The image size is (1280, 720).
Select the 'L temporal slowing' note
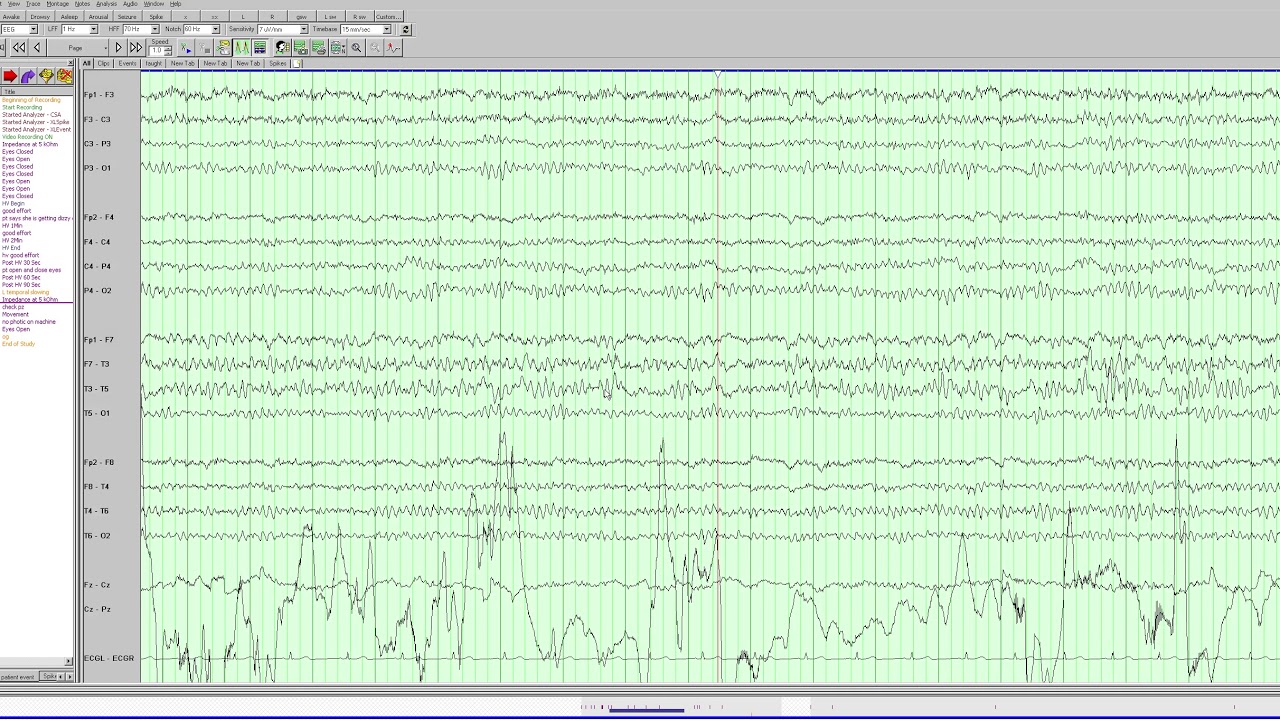(25, 292)
